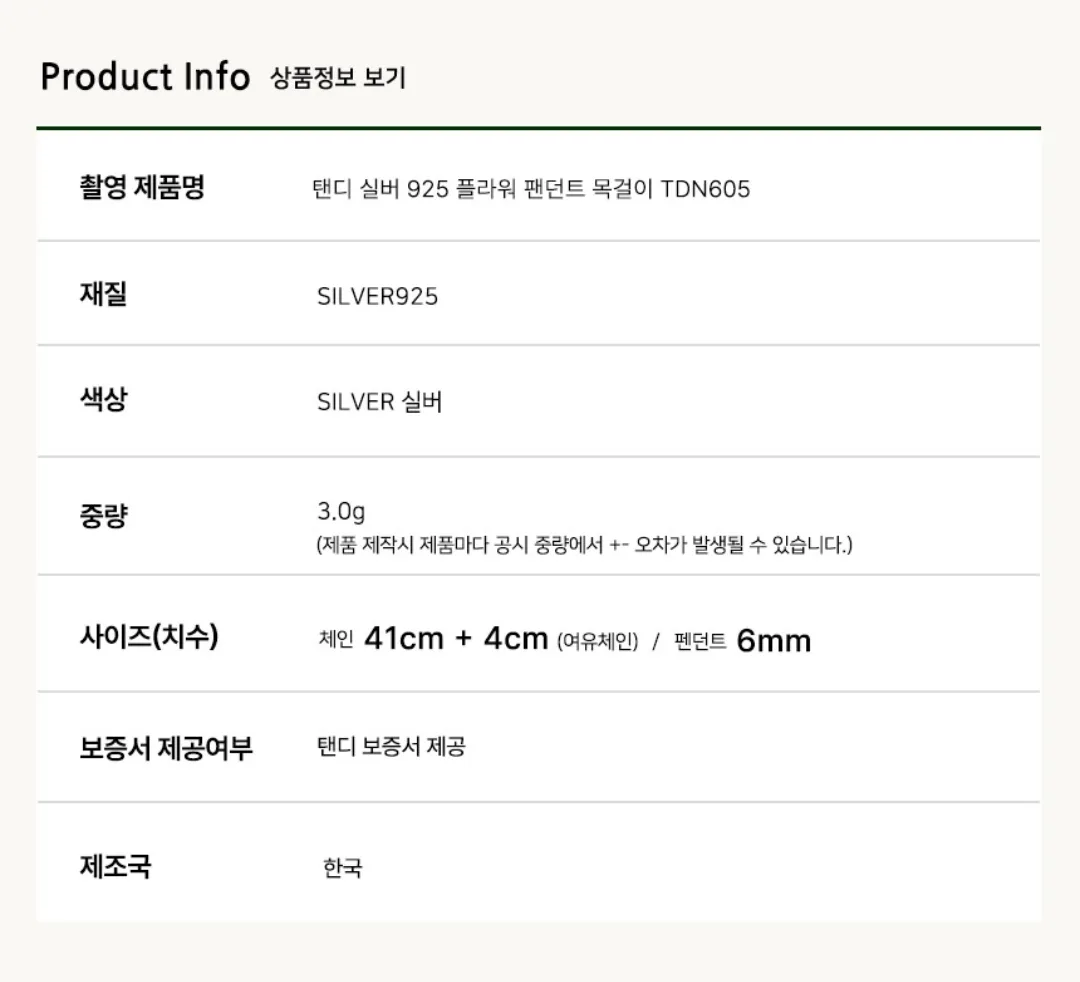Select the SILVER925 material value
The image size is (1080, 982).
(377, 296)
